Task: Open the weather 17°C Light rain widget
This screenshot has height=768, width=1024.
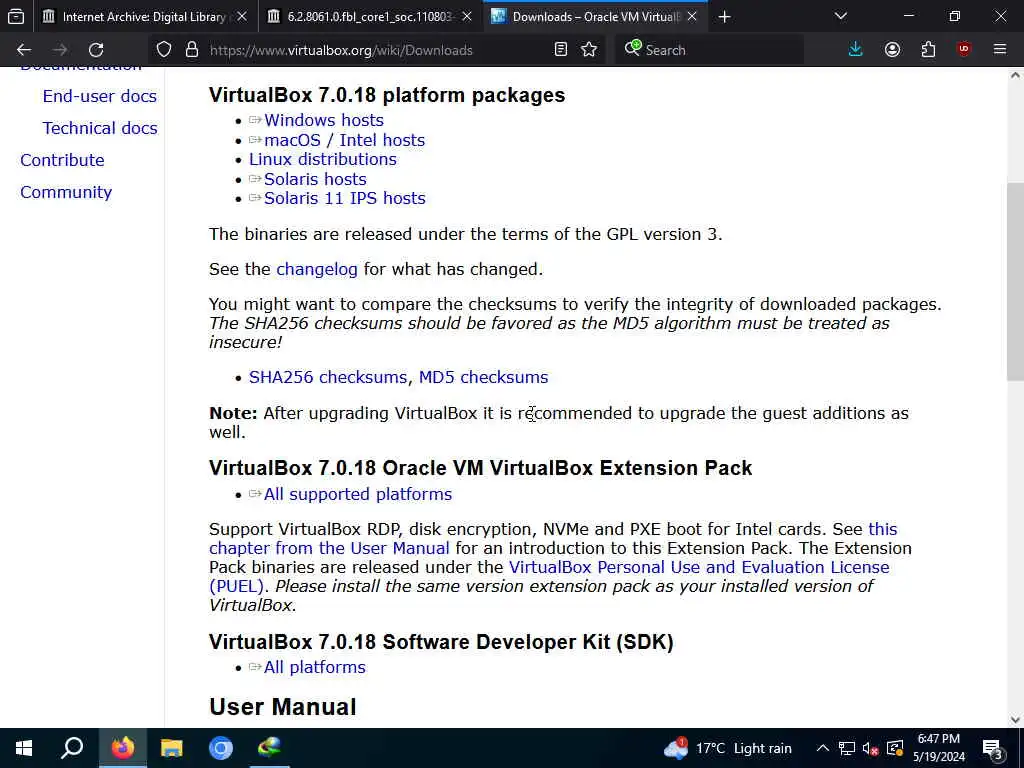Action: [728, 748]
